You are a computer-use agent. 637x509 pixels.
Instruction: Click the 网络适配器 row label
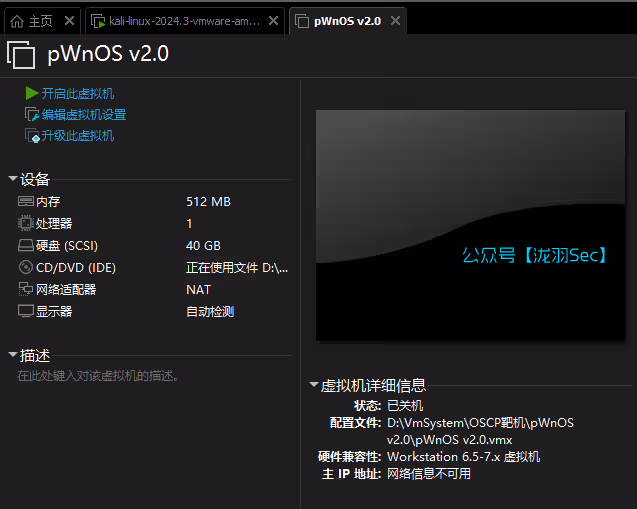point(66,289)
